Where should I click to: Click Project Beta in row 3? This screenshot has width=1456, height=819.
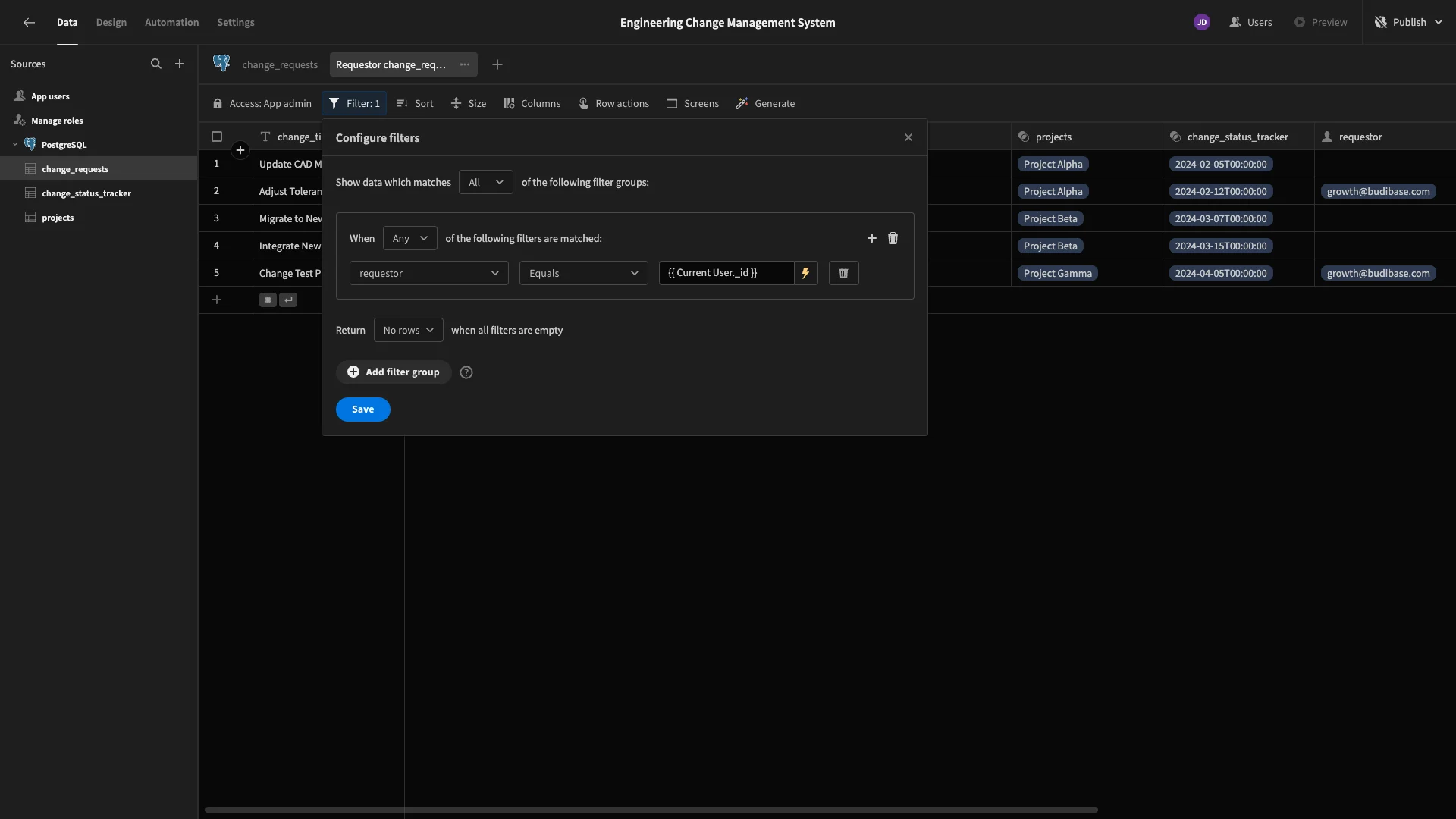[x=1050, y=218]
